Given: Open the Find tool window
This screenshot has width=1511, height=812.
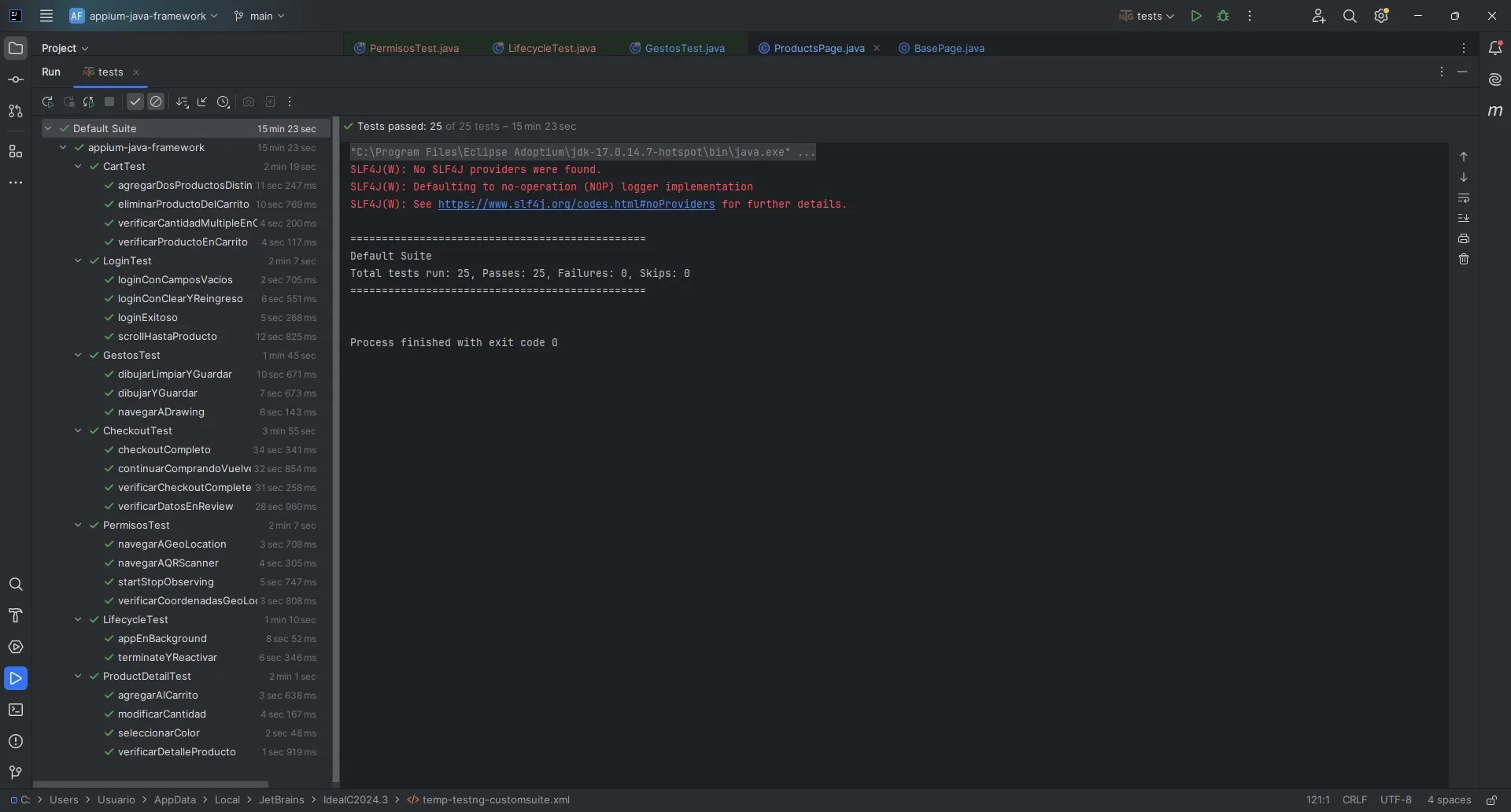Looking at the screenshot, I should pyautogui.click(x=15, y=585).
